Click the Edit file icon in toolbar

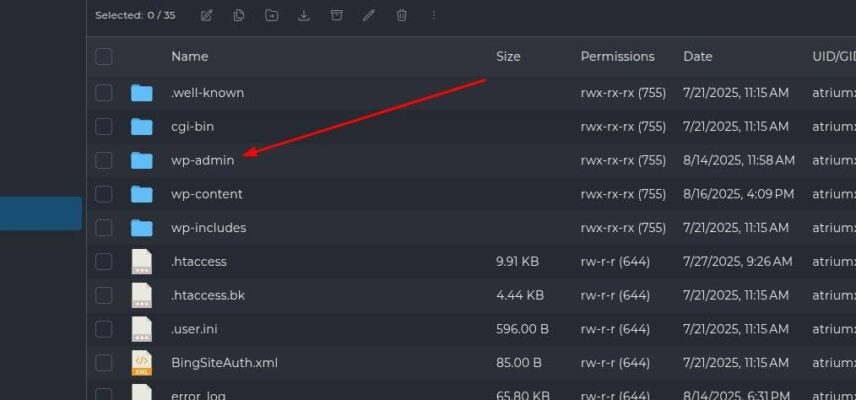[x=206, y=15]
